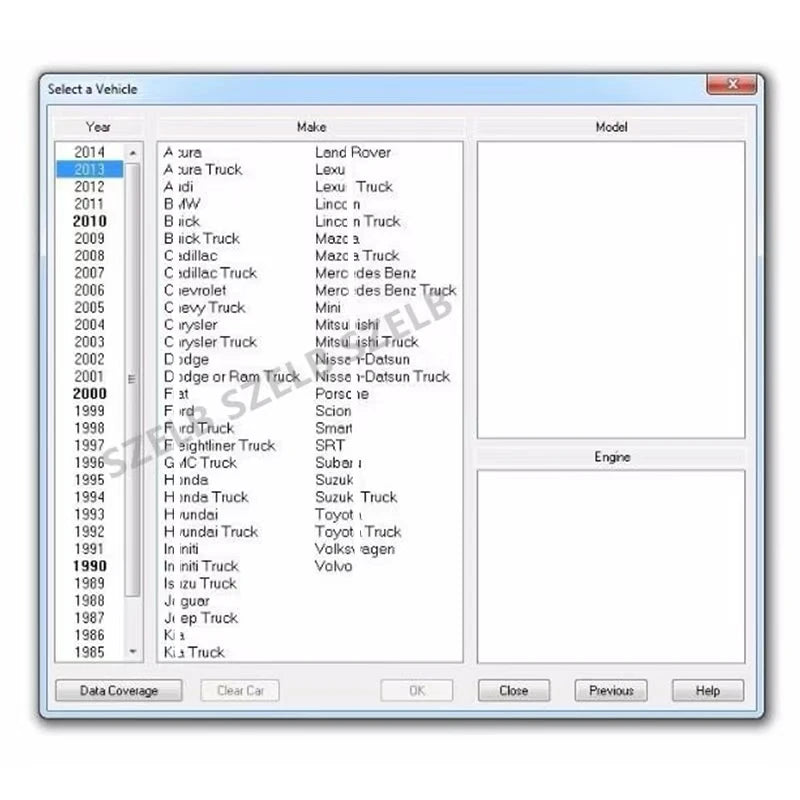Image resolution: width=800 pixels, height=800 pixels.
Task: Pick Mini make
Action: pyautogui.click(x=328, y=308)
